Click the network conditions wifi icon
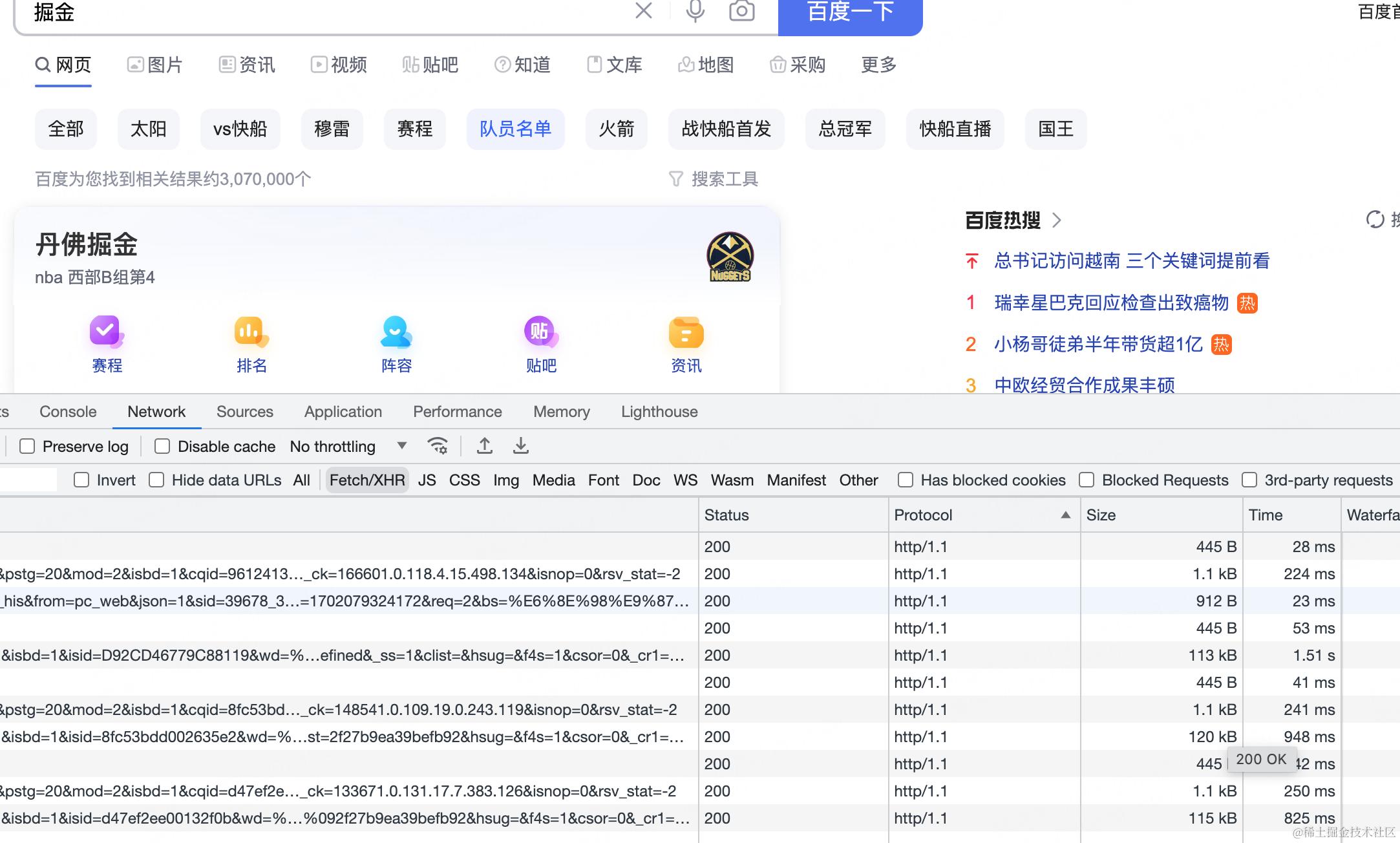Viewport: 1400px width, 843px height. coord(438,445)
